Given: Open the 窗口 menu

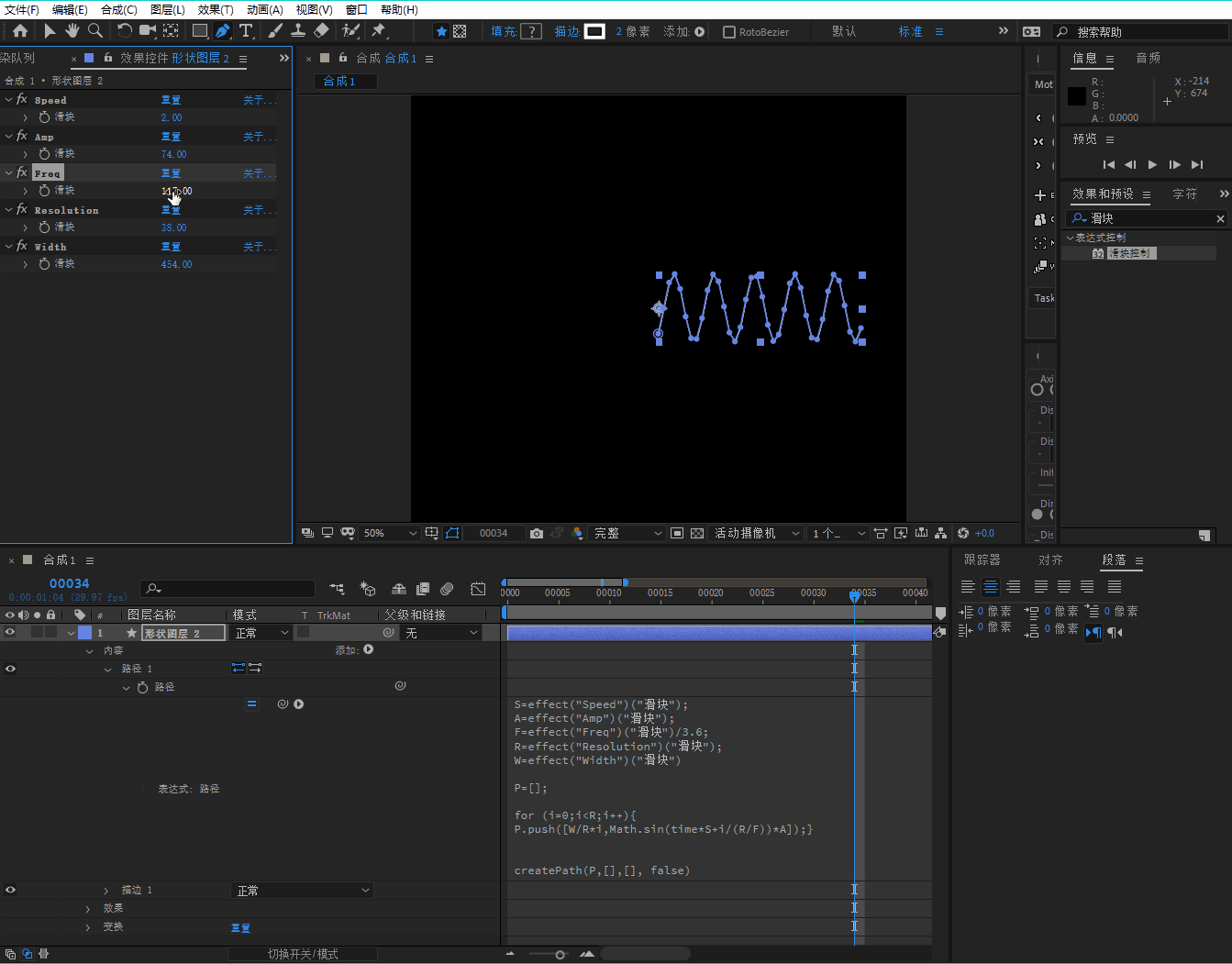Looking at the screenshot, I should tap(357, 9).
